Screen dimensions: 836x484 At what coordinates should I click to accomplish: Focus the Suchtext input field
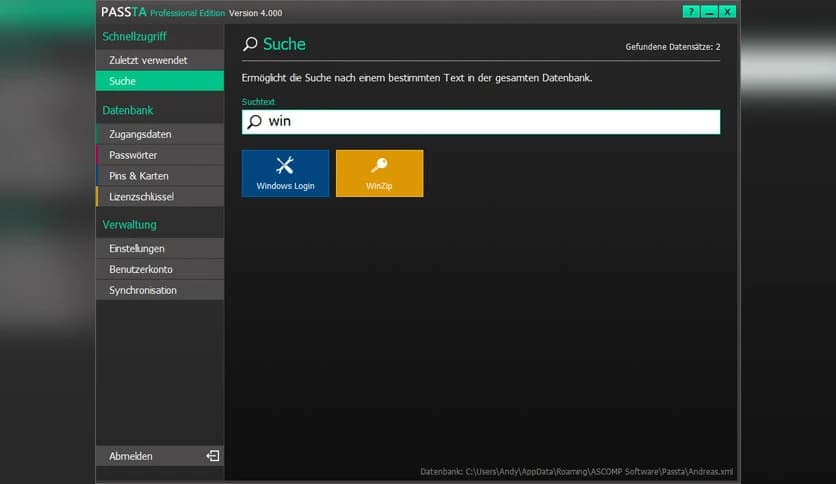click(490, 122)
